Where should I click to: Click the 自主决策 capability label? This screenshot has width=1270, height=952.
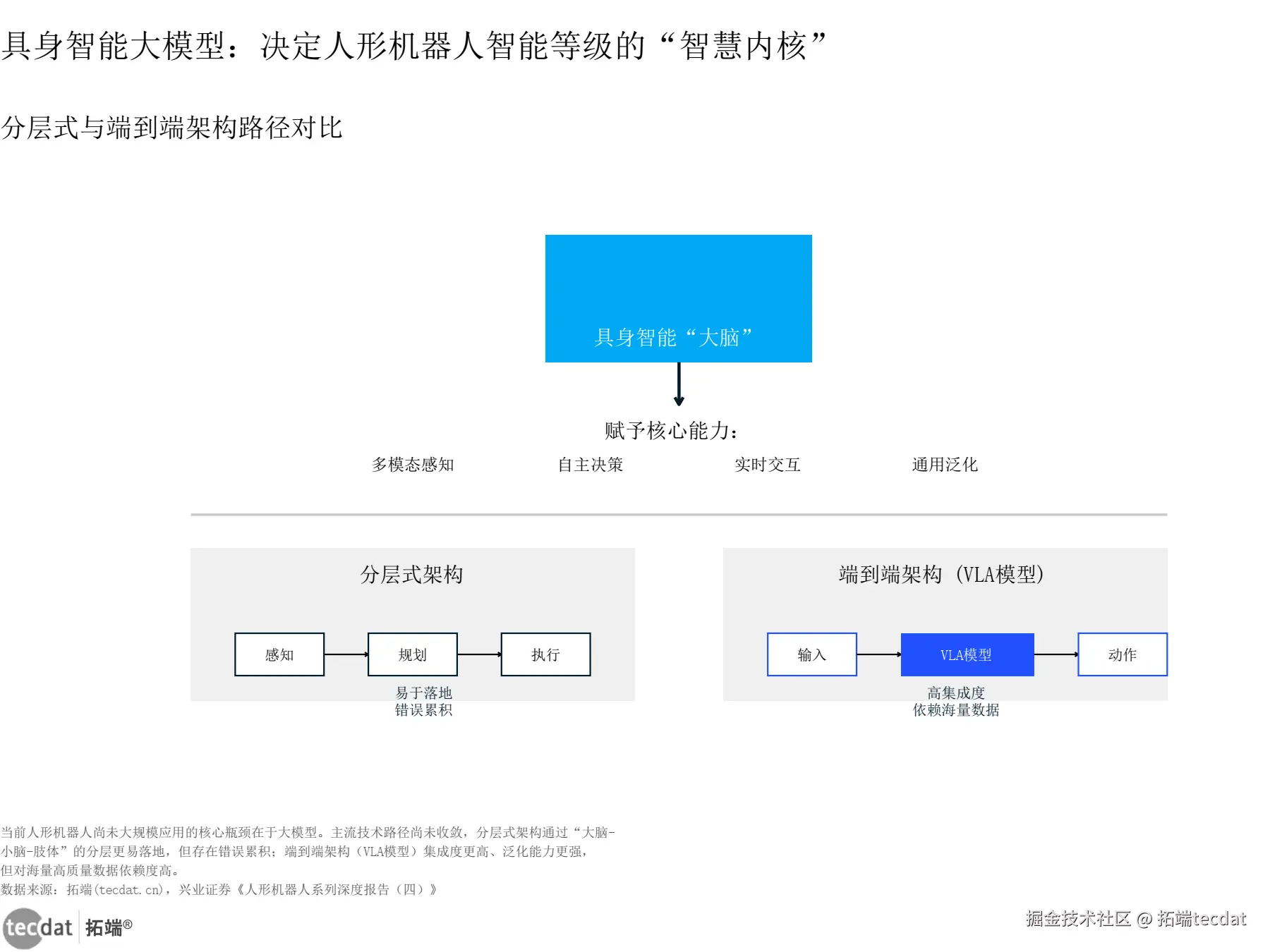click(x=591, y=465)
